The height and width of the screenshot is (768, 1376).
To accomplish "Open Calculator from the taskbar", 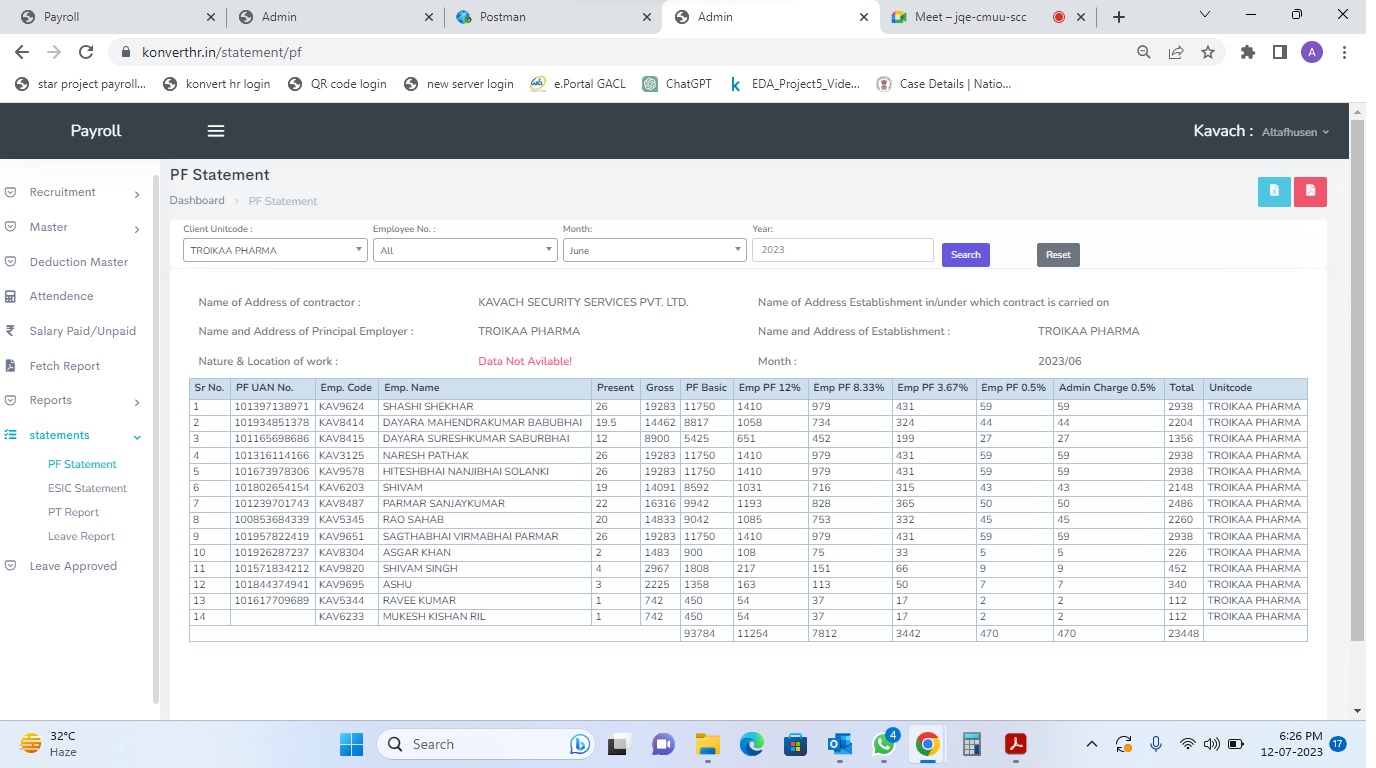I will (x=971, y=744).
